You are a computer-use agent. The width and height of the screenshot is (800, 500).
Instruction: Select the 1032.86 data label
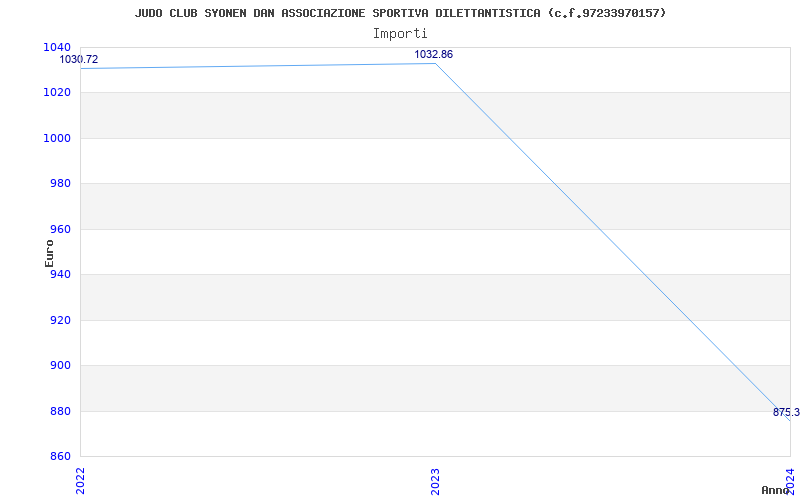(x=433, y=55)
